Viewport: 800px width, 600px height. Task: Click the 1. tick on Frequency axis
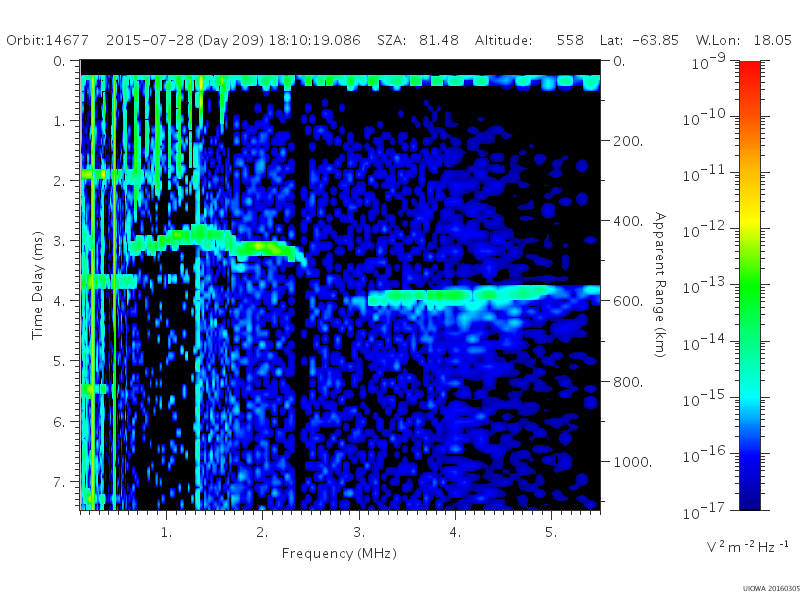pyautogui.click(x=166, y=532)
